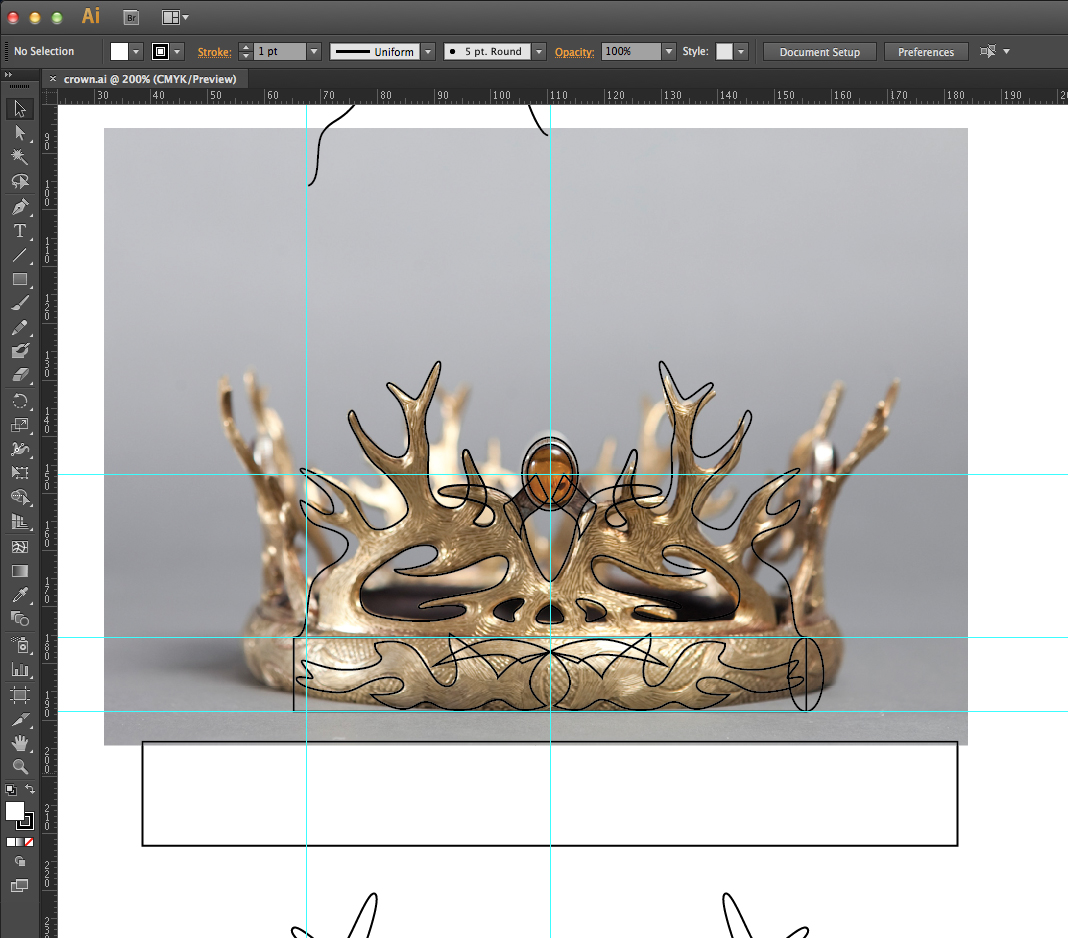Reset to default fill and stroke
The image size is (1068, 938).
tap(11, 790)
